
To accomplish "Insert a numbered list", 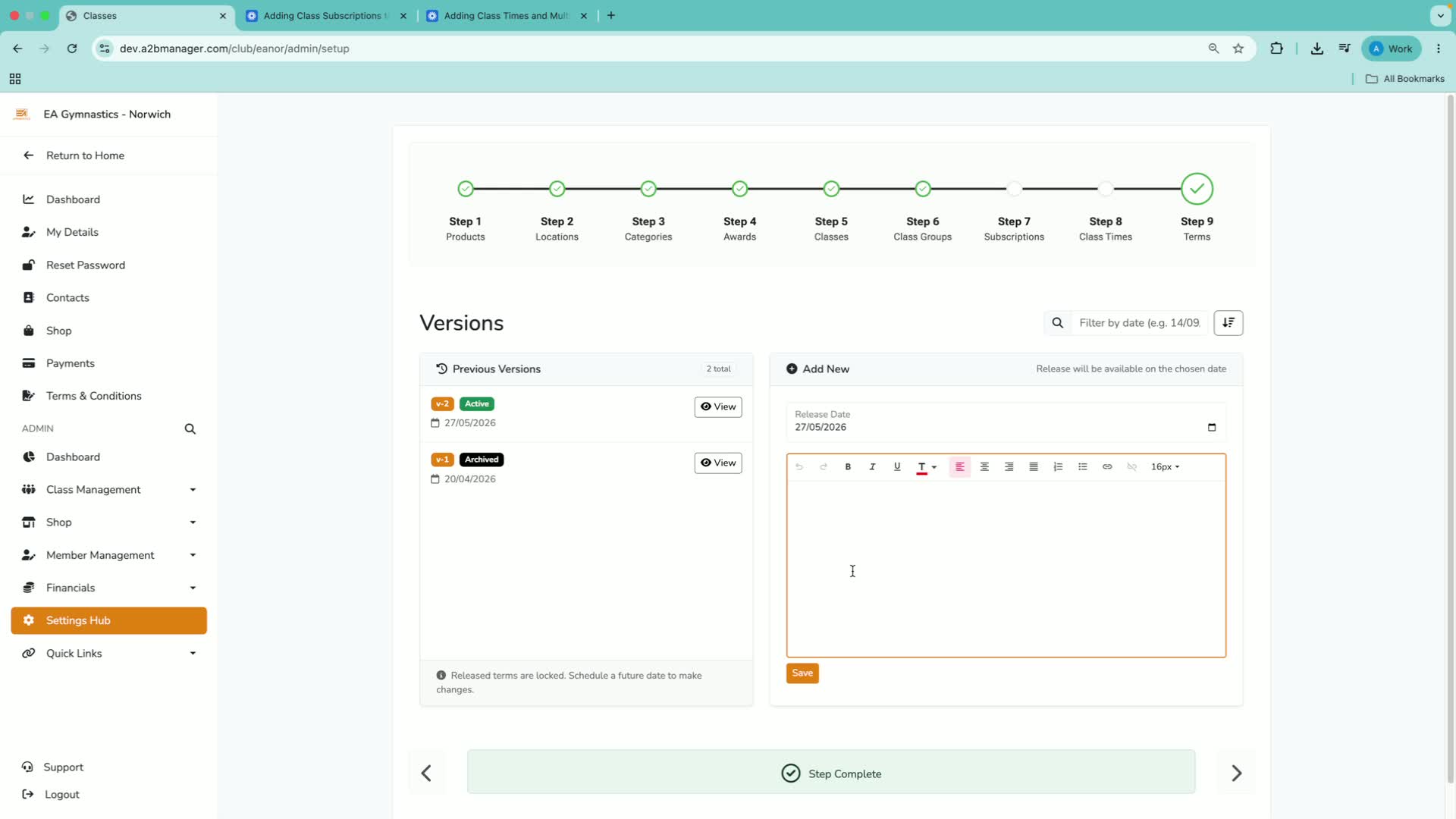I will [x=1058, y=466].
